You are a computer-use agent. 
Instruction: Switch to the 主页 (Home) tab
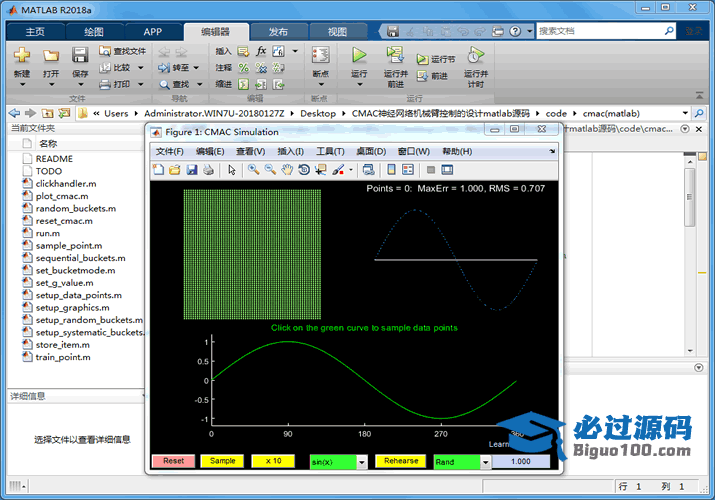point(35,31)
